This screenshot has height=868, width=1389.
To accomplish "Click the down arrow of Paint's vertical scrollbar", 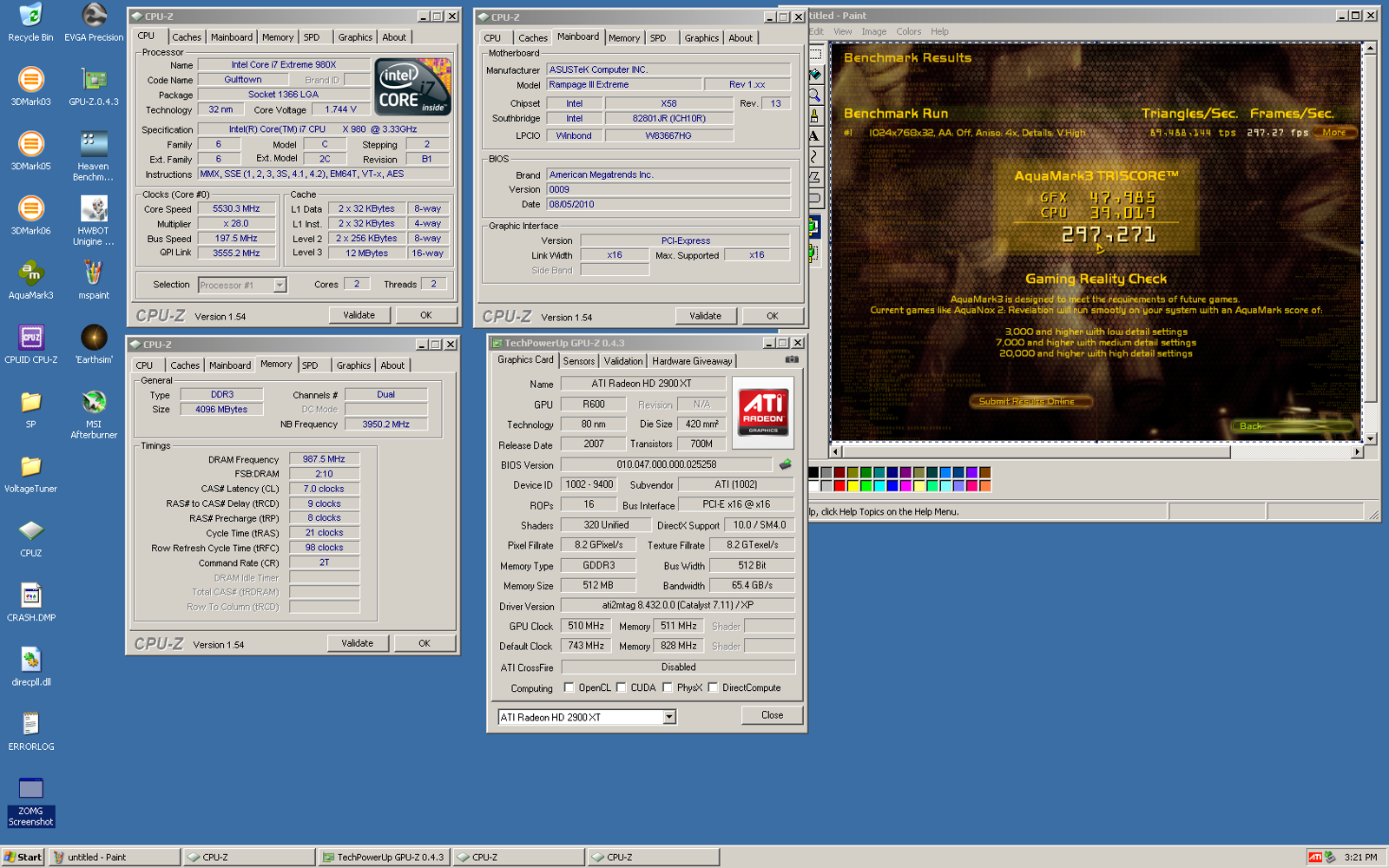I will [x=1371, y=439].
